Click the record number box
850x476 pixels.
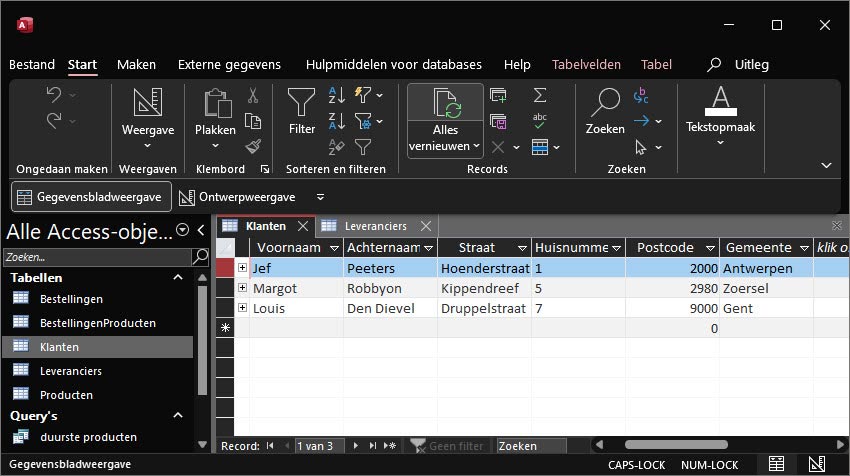tap(321, 446)
